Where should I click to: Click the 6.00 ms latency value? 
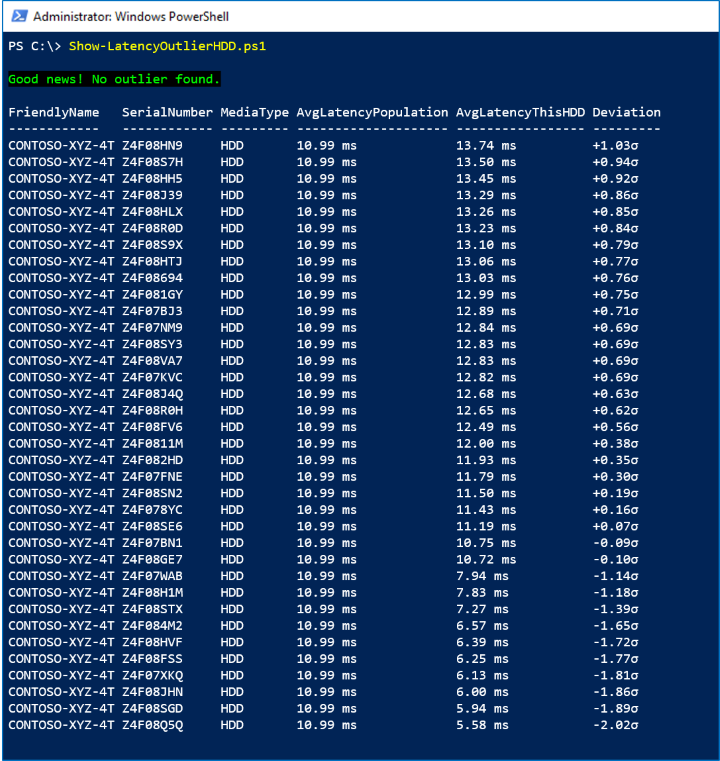[482, 692]
